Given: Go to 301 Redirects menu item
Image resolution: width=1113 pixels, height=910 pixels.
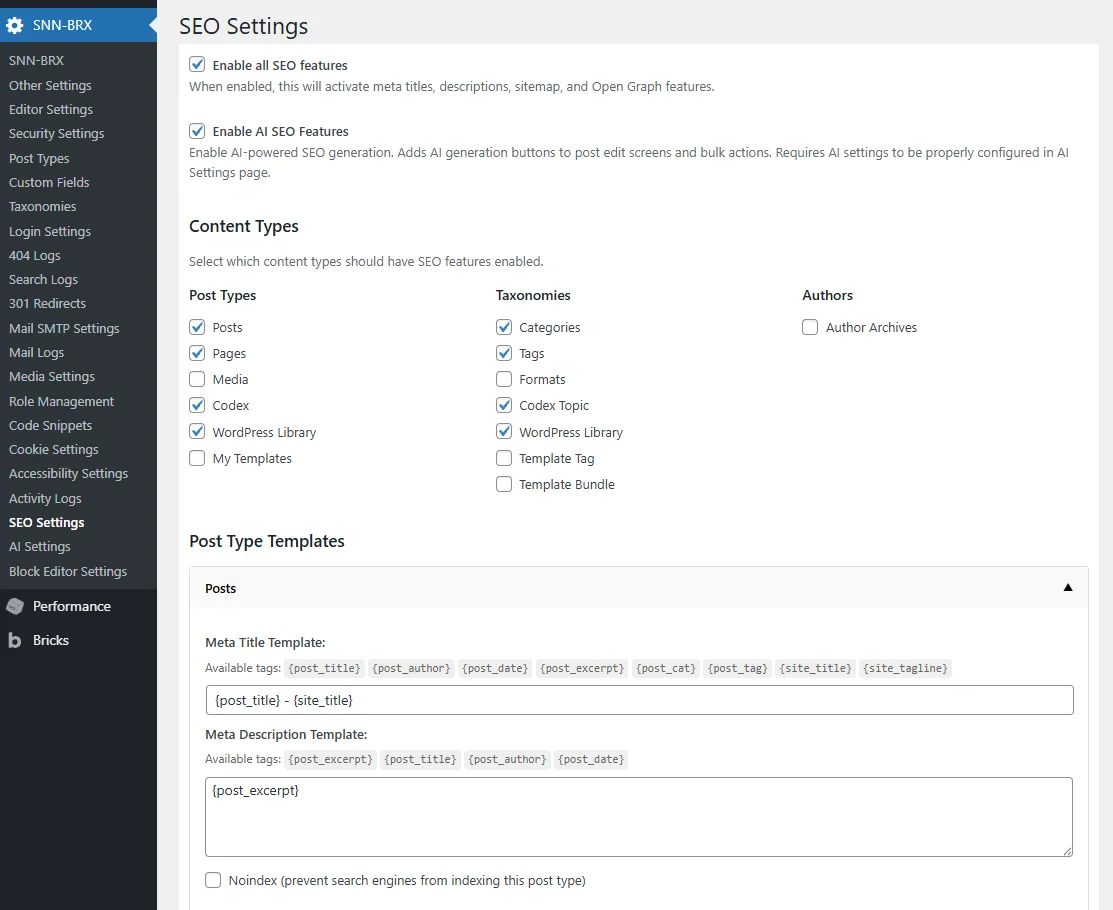Looking at the screenshot, I should 47,303.
